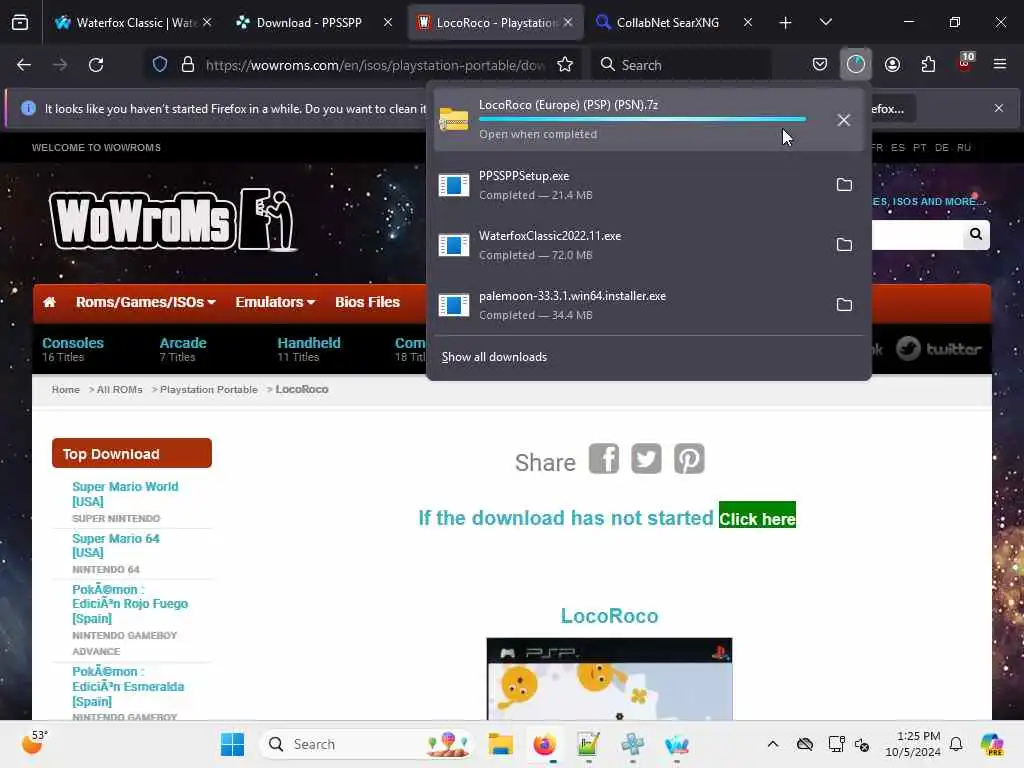Switch to Waterfox Classic tab
The height and width of the screenshot is (768, 1024).
click(x=133, y=22)
